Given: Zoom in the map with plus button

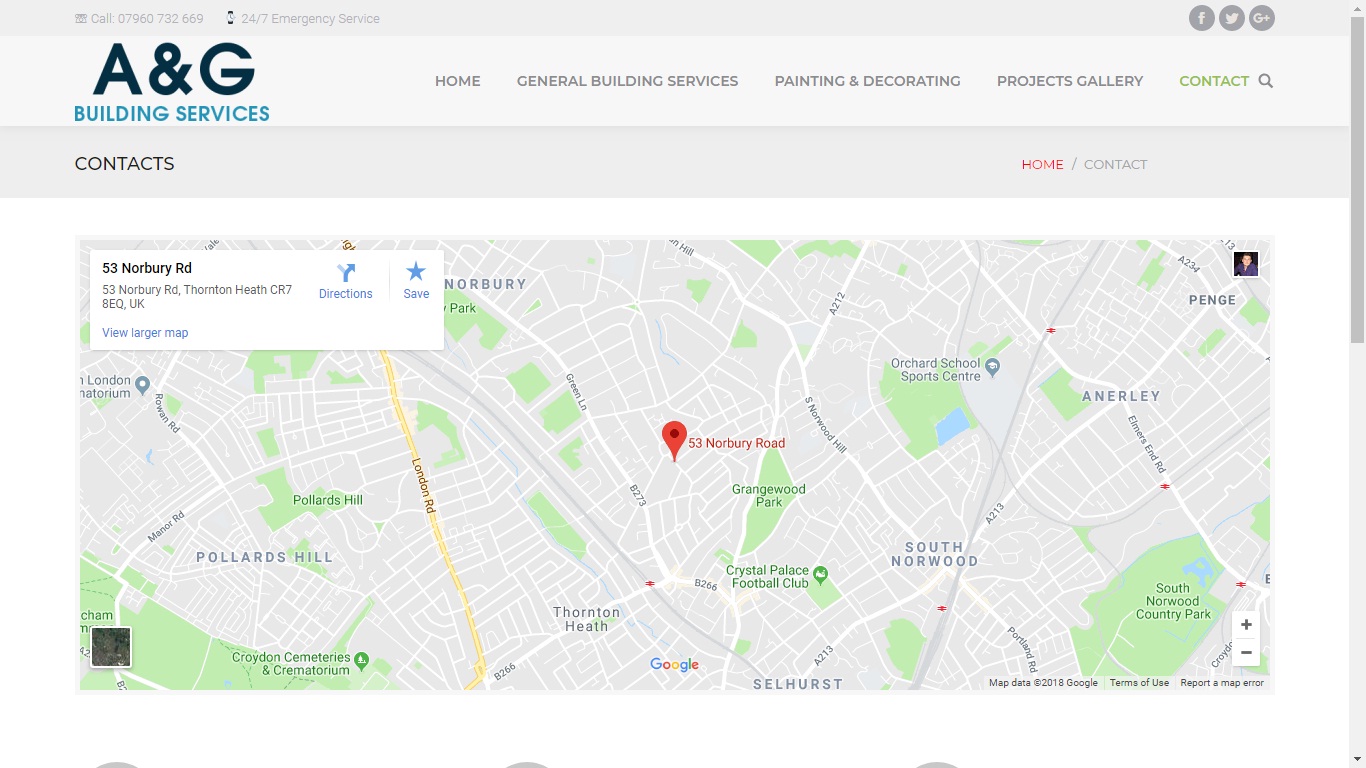Looking at the screenshot, I should (x=1246, y=625).
